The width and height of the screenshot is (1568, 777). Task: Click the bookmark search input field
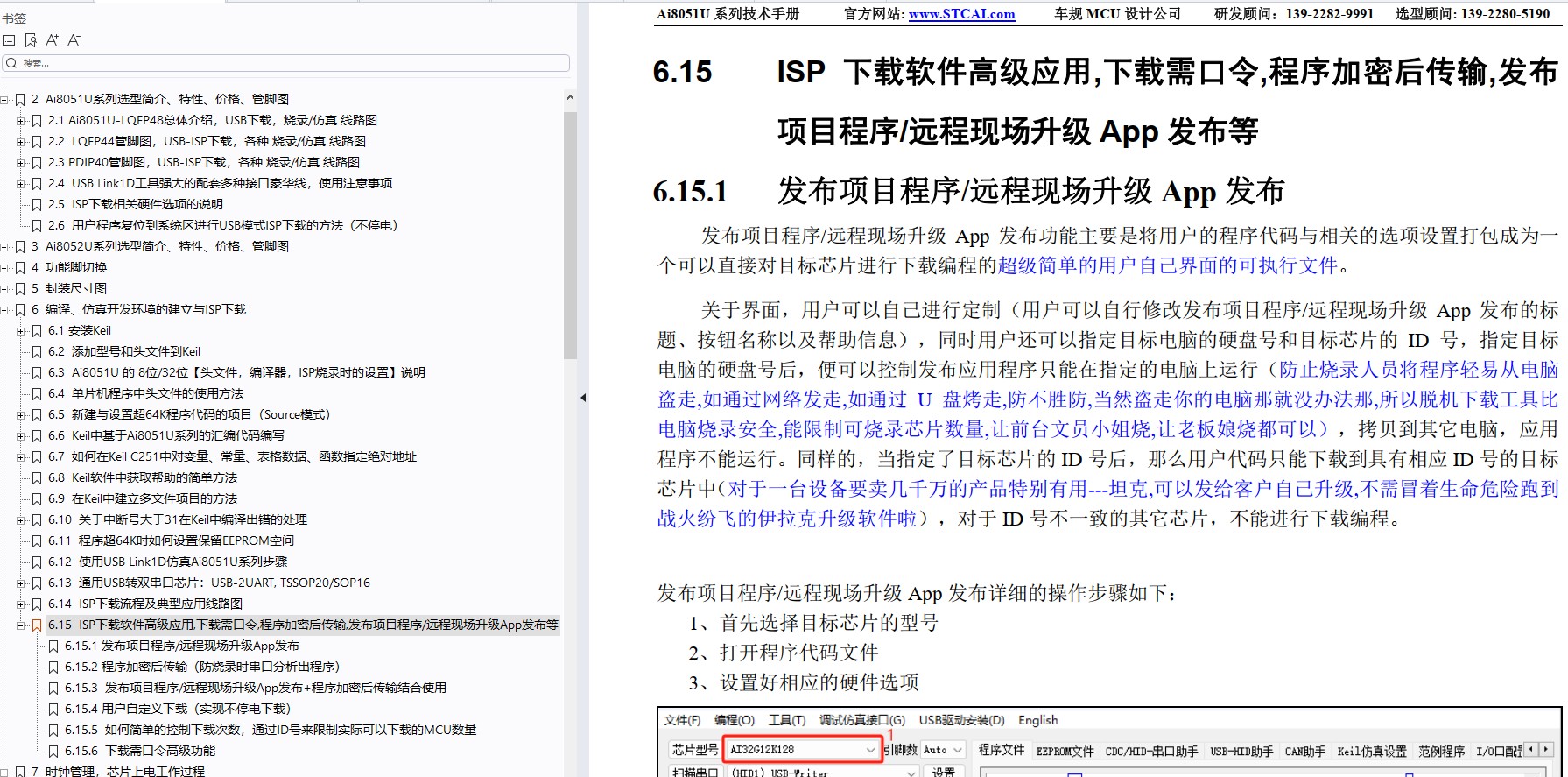[x=286, y=63]
